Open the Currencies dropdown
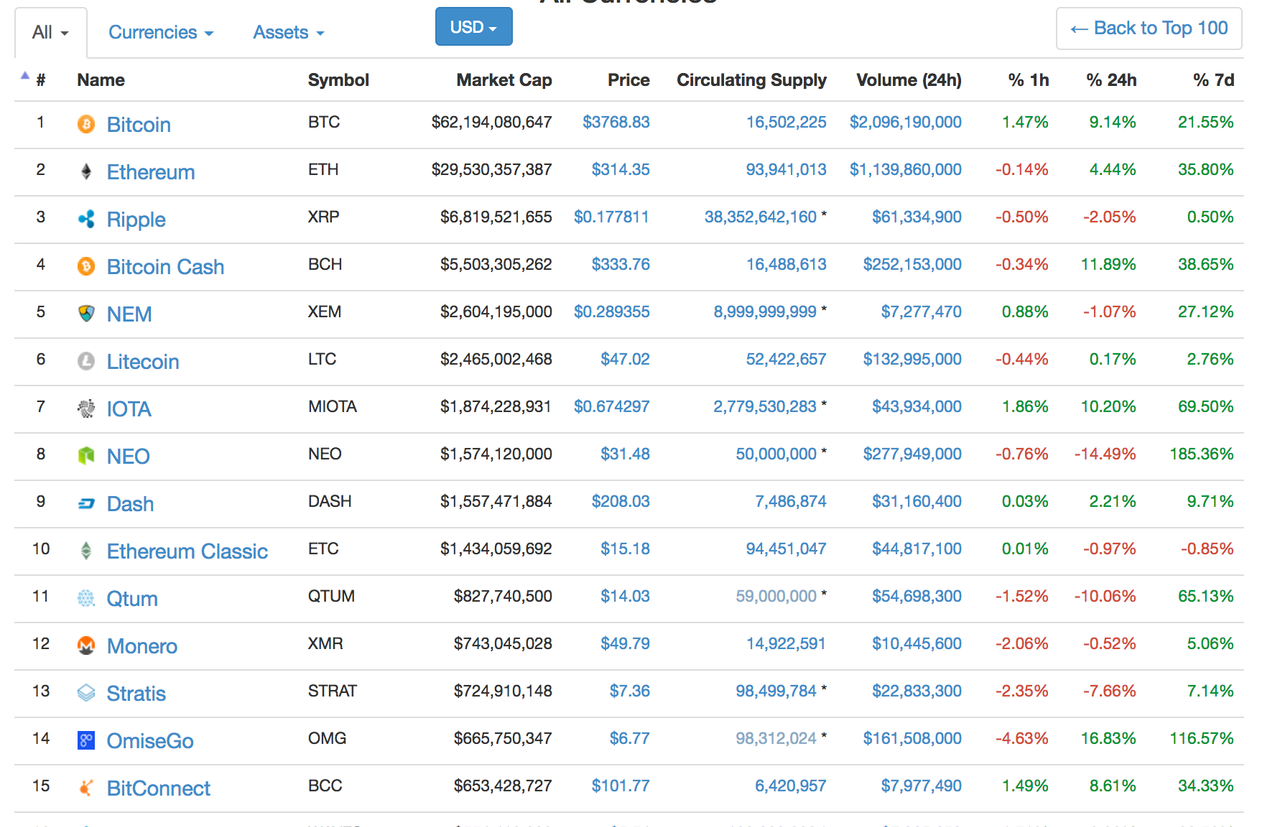This screenshot has width=1280, height=827. pos(161,33)
